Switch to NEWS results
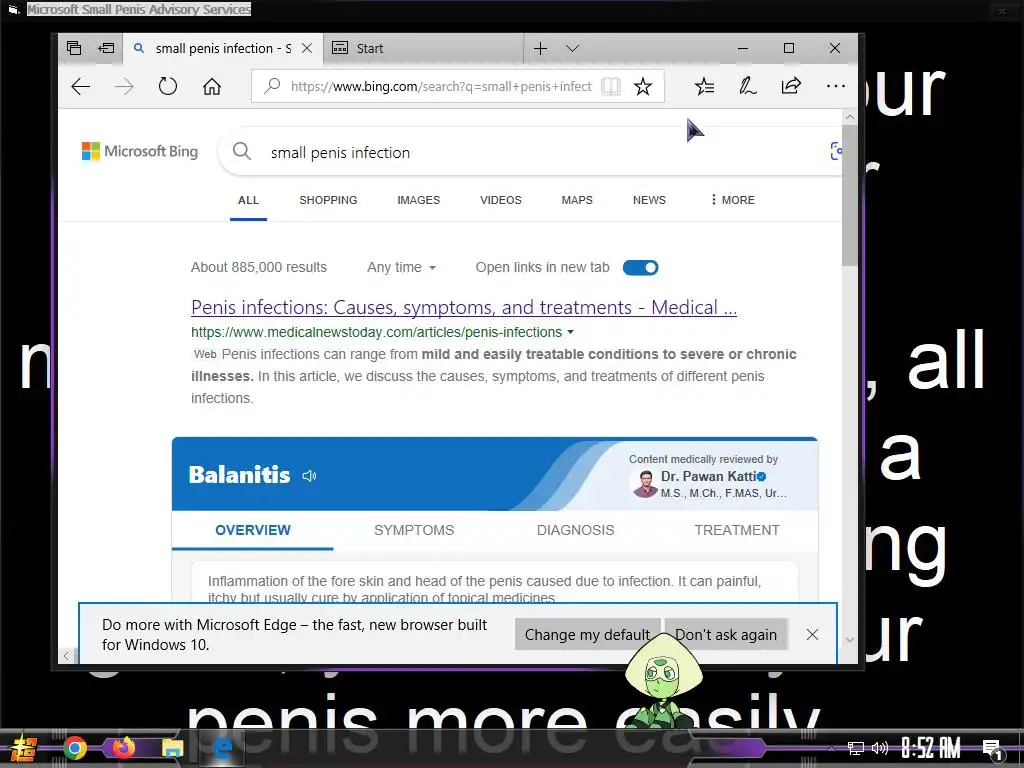The image size is (1024, 768). click(649, 200)
